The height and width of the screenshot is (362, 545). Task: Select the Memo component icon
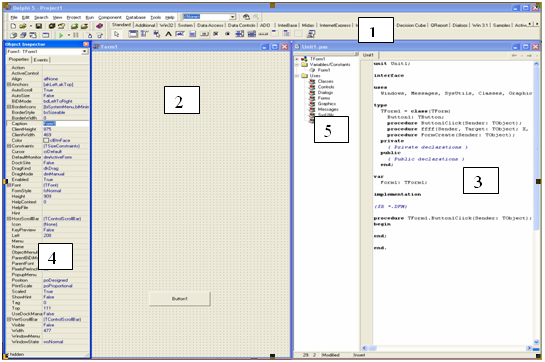(x=192, y=34)
